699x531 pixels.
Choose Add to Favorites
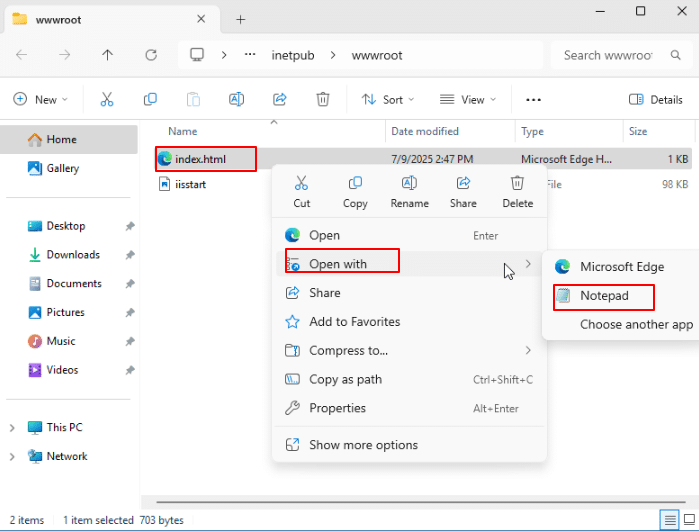pyautogui.click(x=409, y=321)
